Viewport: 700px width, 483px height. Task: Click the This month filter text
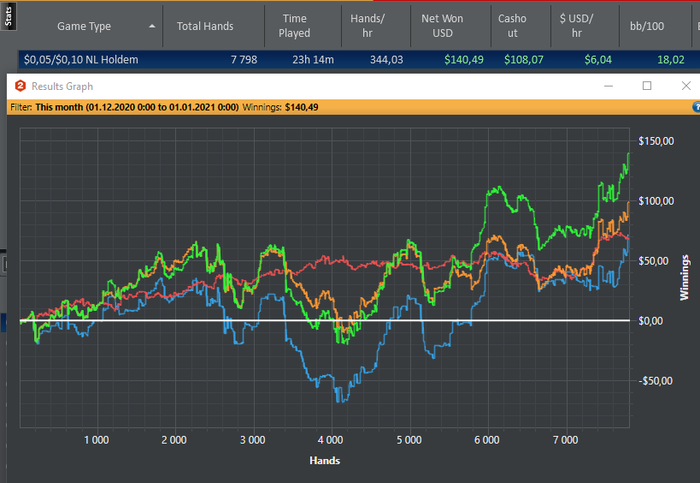pos(137,107)
